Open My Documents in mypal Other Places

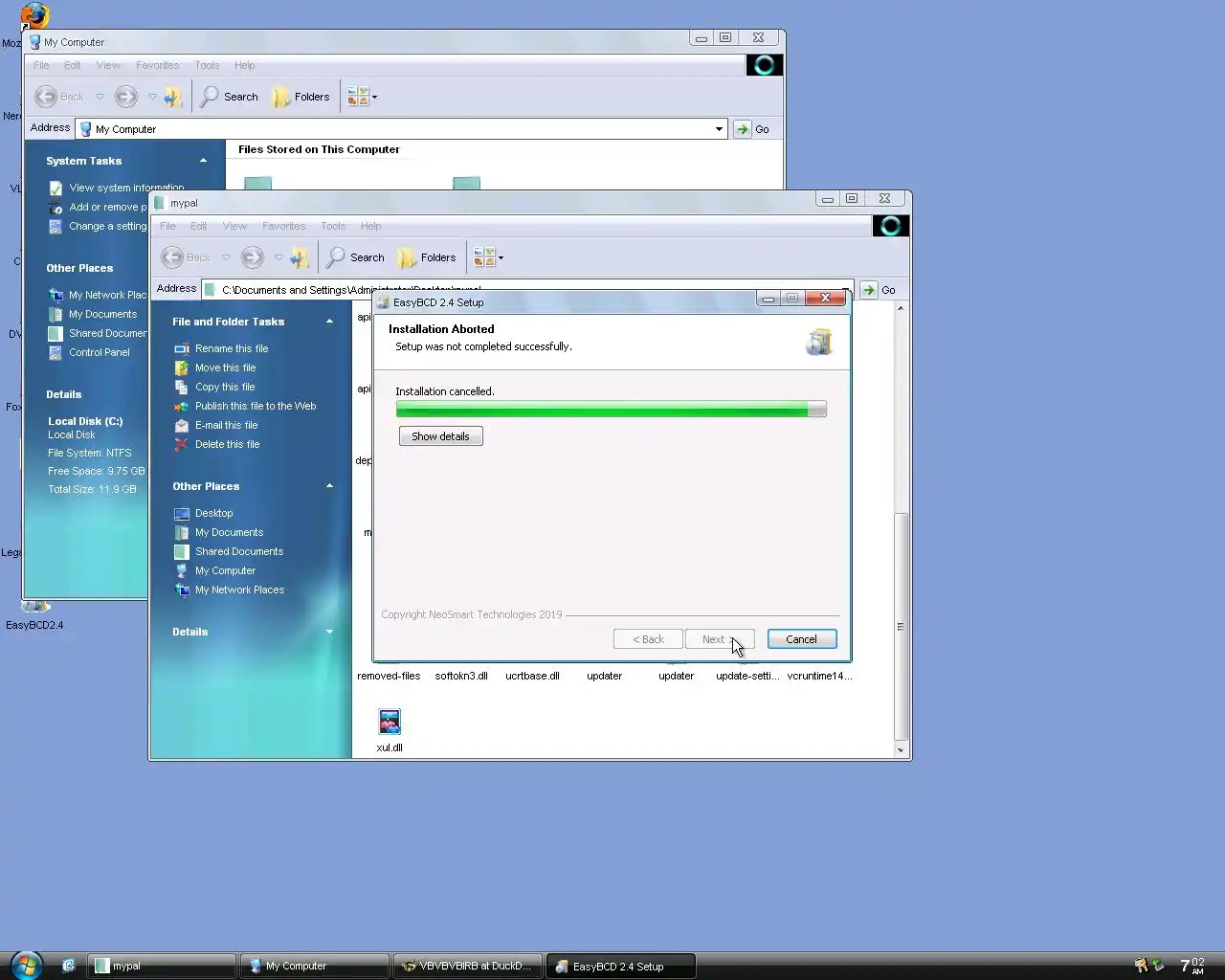[x=229, y=532]
